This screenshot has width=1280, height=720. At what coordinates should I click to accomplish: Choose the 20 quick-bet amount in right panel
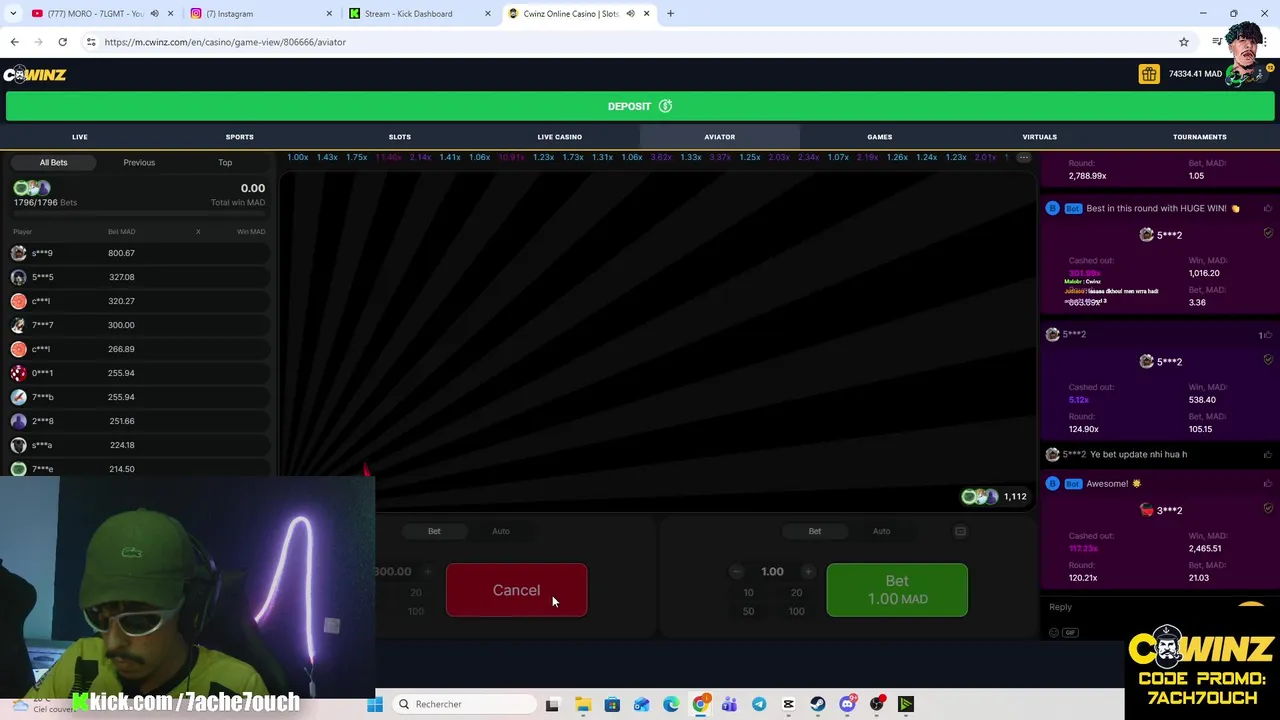tap(796, 593)
